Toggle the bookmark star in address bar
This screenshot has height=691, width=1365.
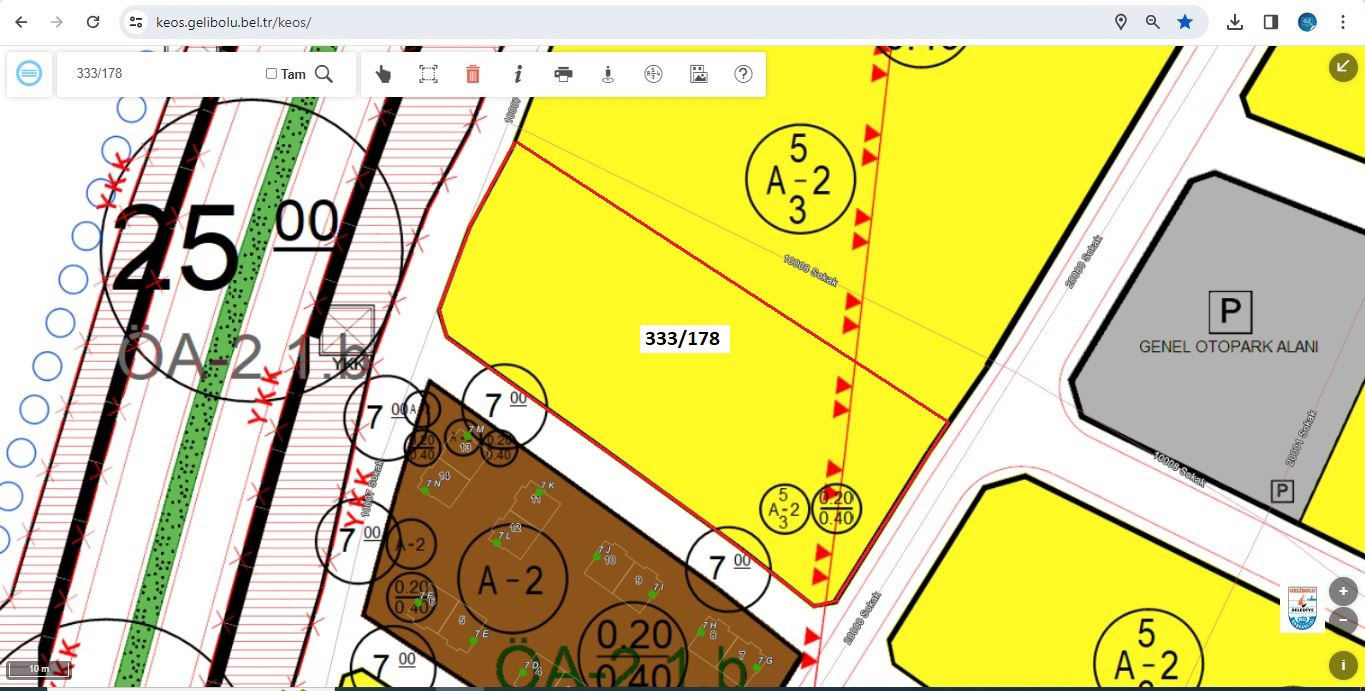click(1185, 22)
